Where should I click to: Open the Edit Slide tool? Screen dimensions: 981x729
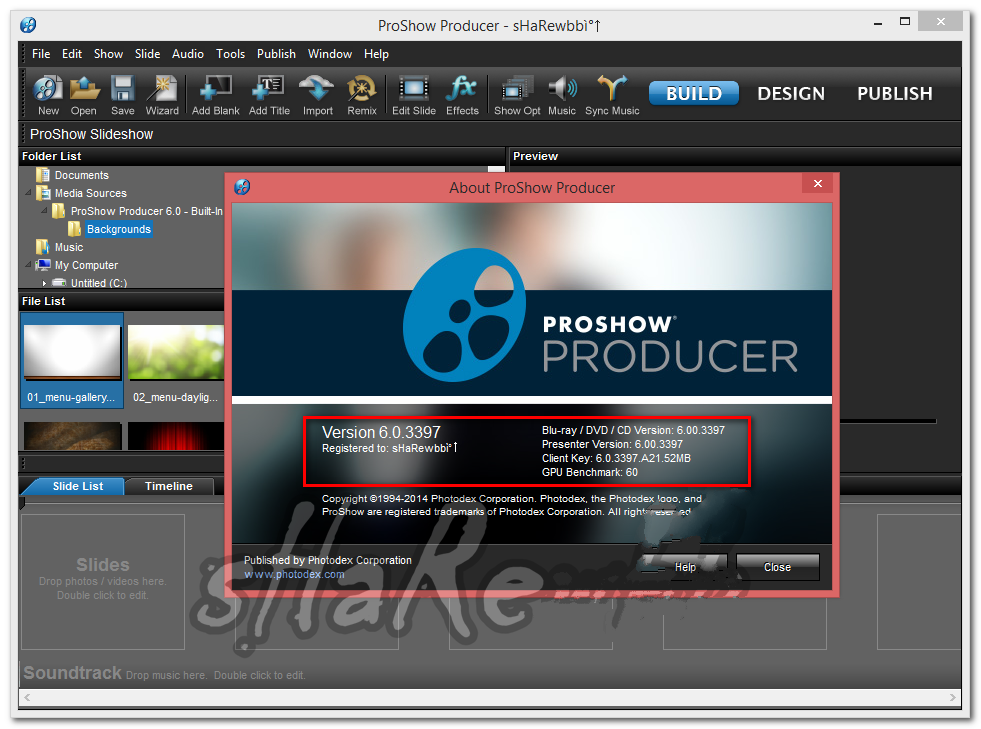click(x=414, y=95)
